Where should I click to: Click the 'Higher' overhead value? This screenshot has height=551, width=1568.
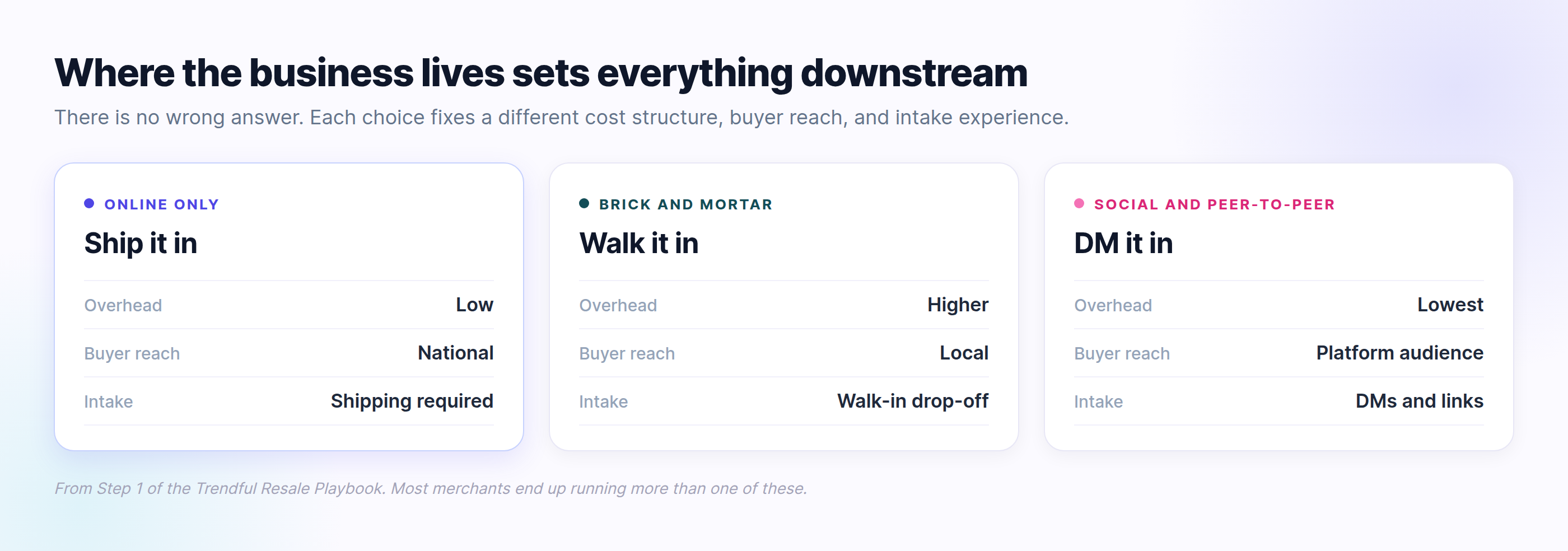pyautogui.click(x=958, y=305)
